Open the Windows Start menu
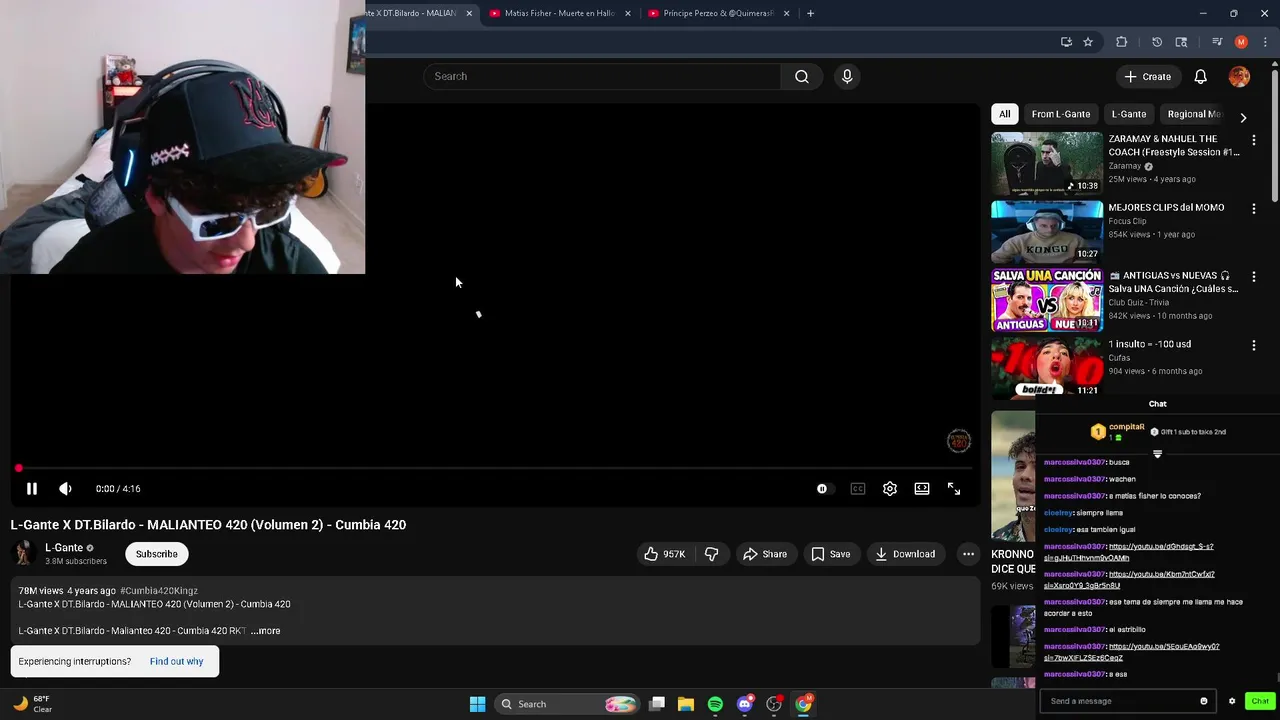 [477, 704]
